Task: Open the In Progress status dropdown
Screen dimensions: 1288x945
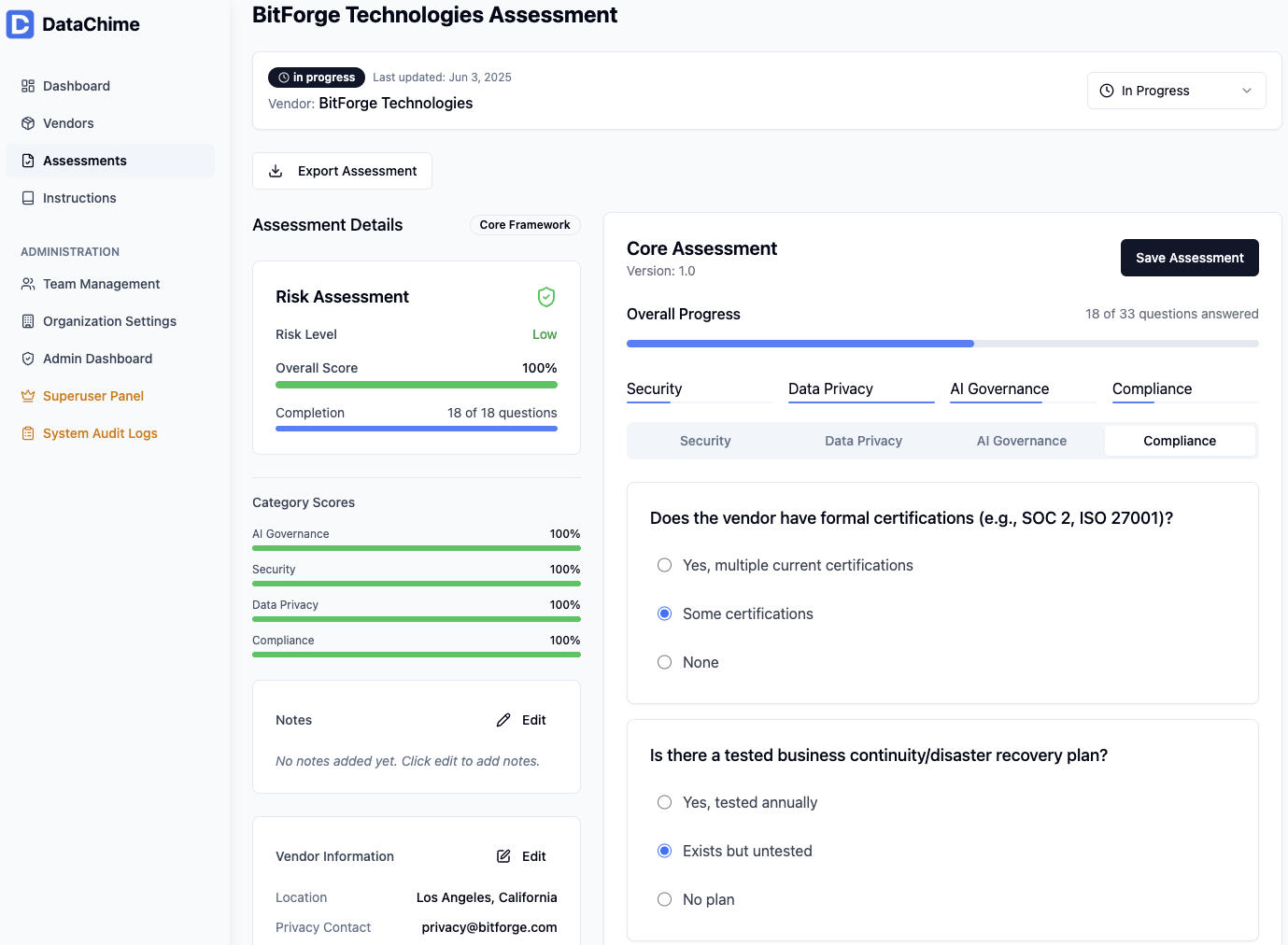Action: pos(1176,91)
